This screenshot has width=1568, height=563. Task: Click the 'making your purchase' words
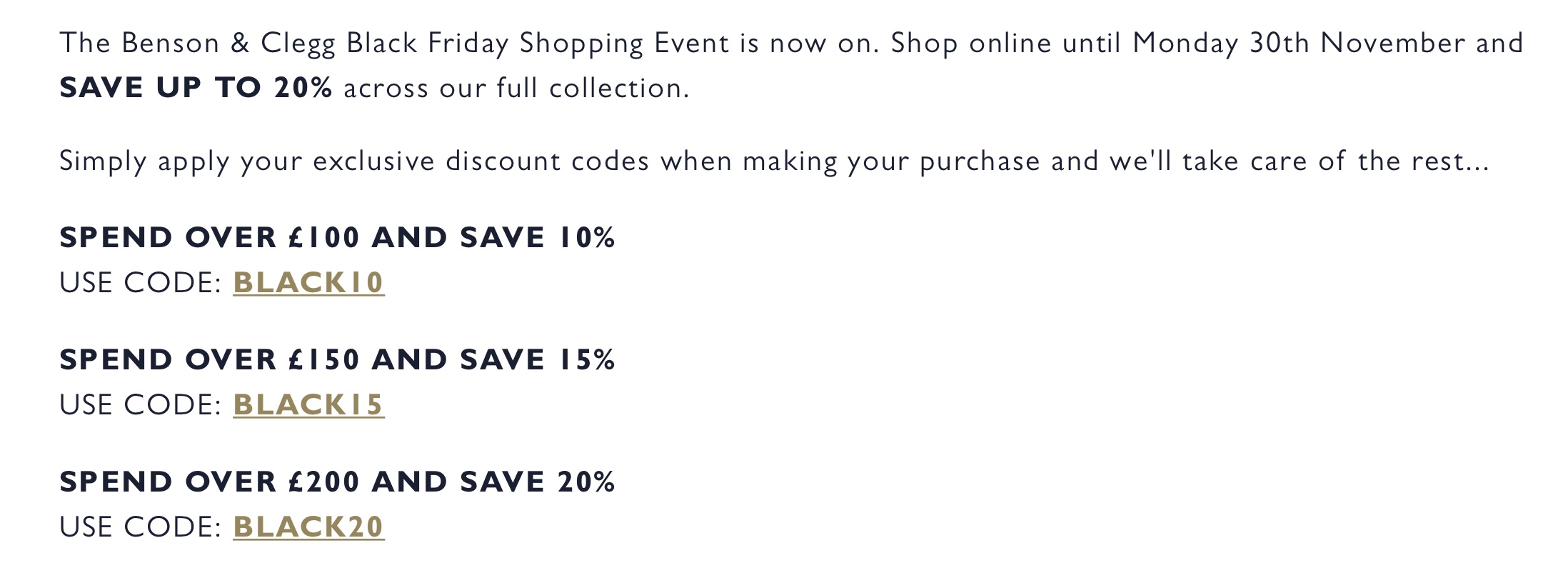click(x=891, y=161)
